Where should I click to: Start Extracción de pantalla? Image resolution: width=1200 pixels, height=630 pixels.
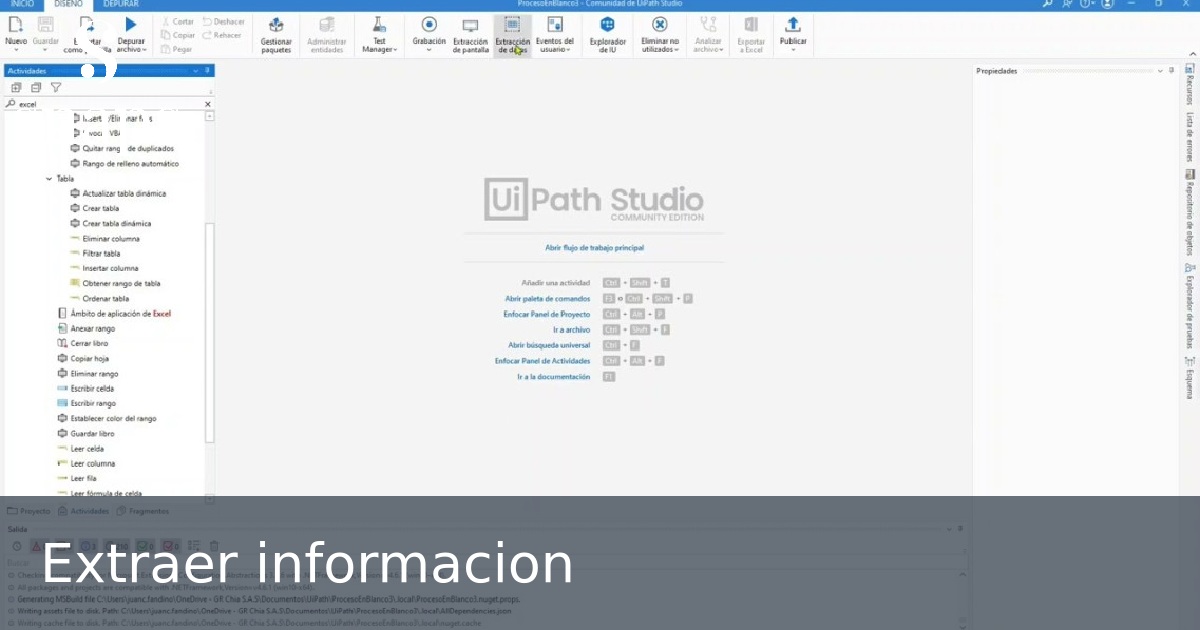pos(470,36)
